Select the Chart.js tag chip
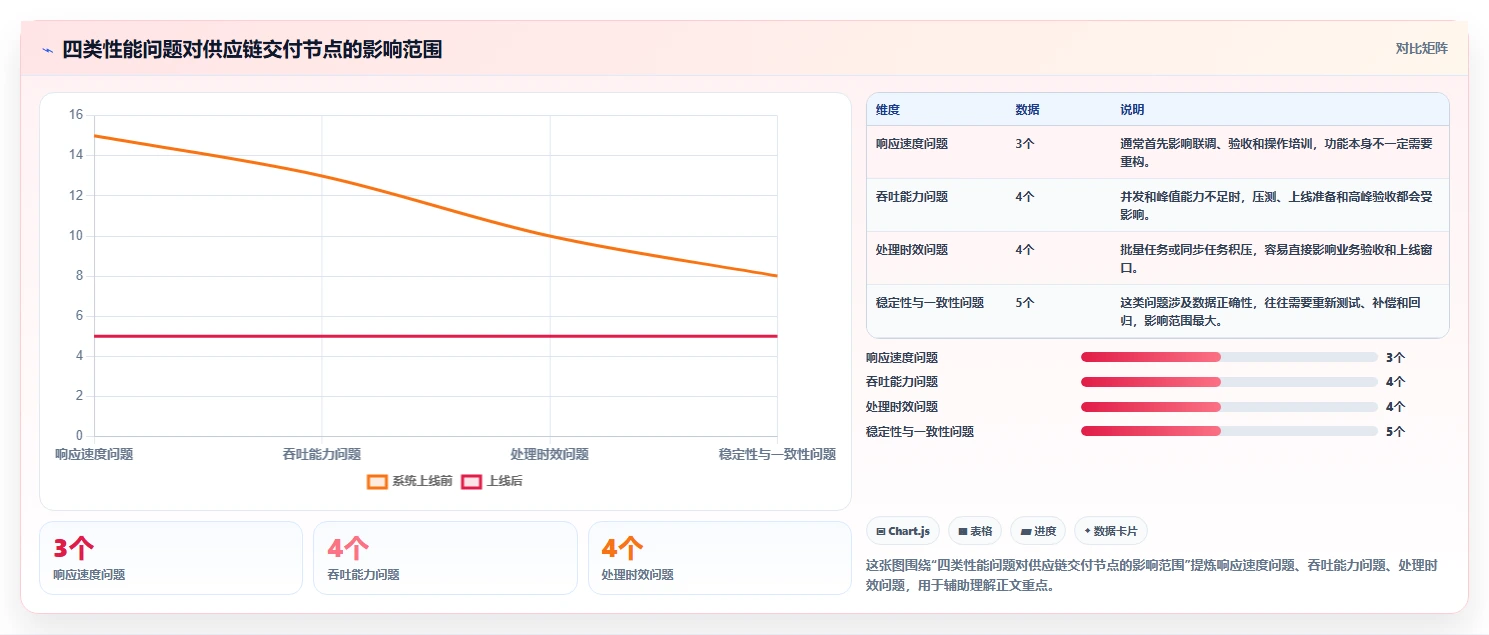 tap(903, 531)
